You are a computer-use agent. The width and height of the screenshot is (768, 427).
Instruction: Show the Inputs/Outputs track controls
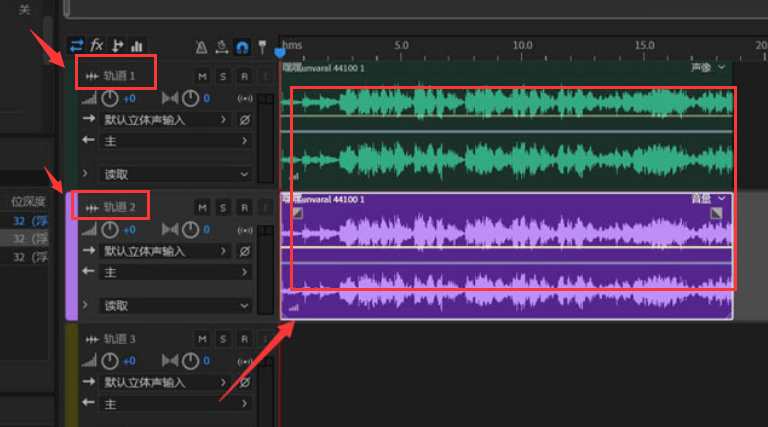(76, 46)
